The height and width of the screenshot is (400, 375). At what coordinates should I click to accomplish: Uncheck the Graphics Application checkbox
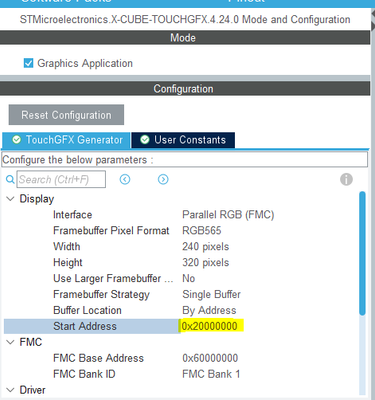click(x=29, y=63)
